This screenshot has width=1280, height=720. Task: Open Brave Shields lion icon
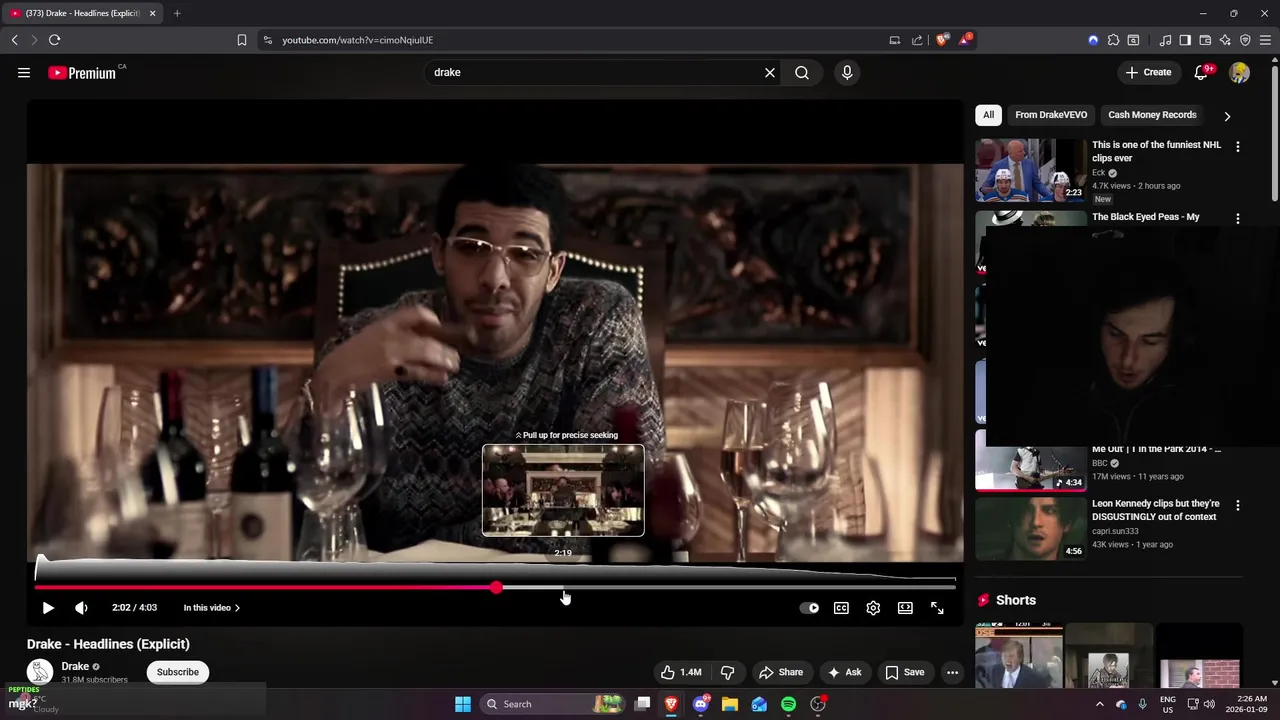942,40
